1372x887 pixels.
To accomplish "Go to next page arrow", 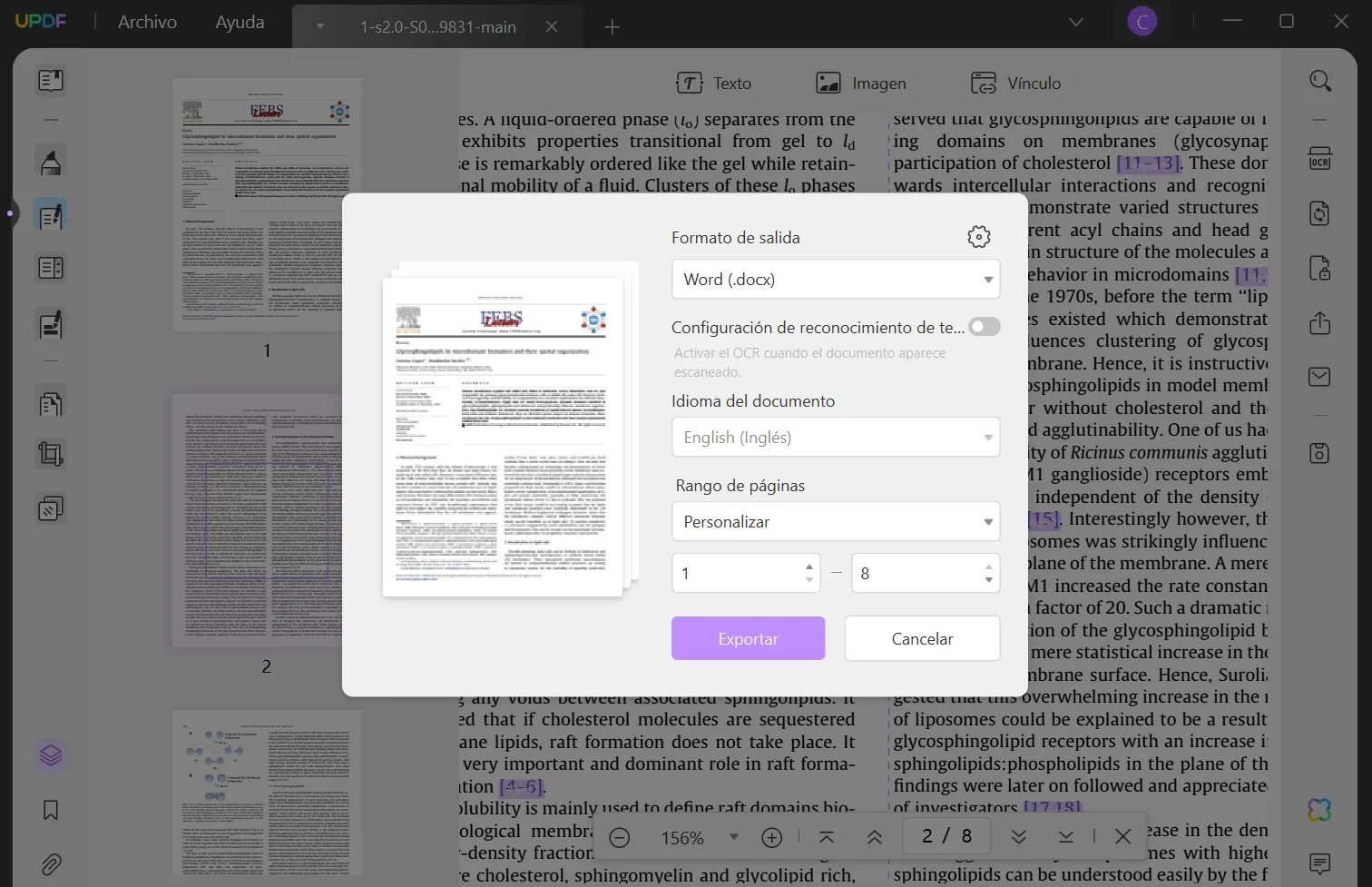I will (x=1018, y=836).
